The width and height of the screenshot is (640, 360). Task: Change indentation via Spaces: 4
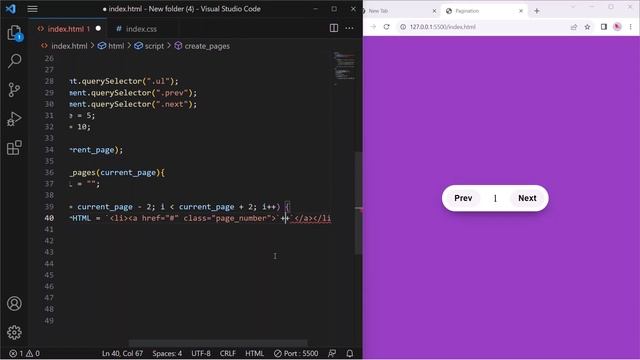167,353
